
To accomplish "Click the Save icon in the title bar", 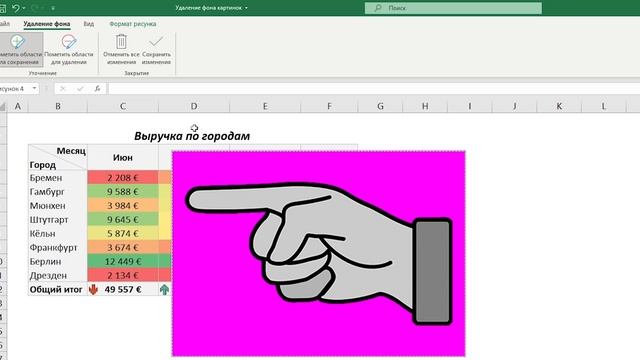I will click(2, 8).
